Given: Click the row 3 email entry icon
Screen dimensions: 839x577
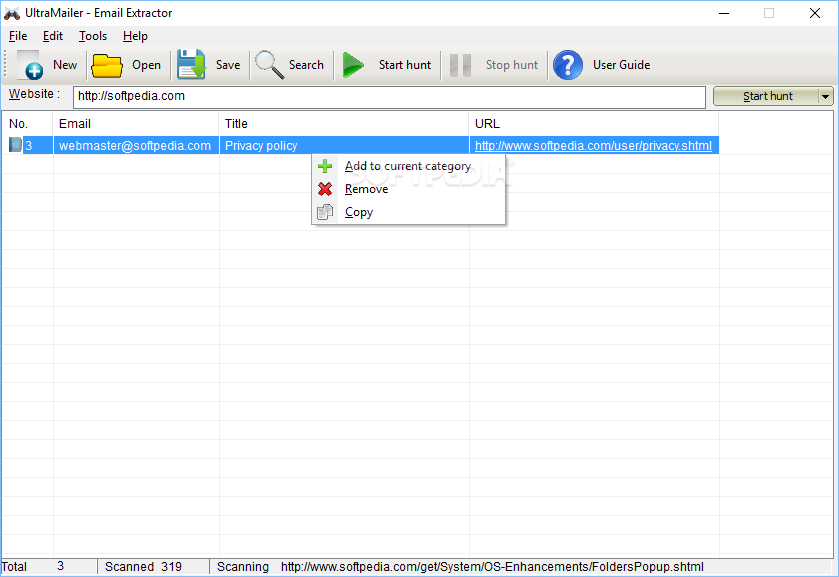Looking at the screenshot, I should [x=16, y=145].
